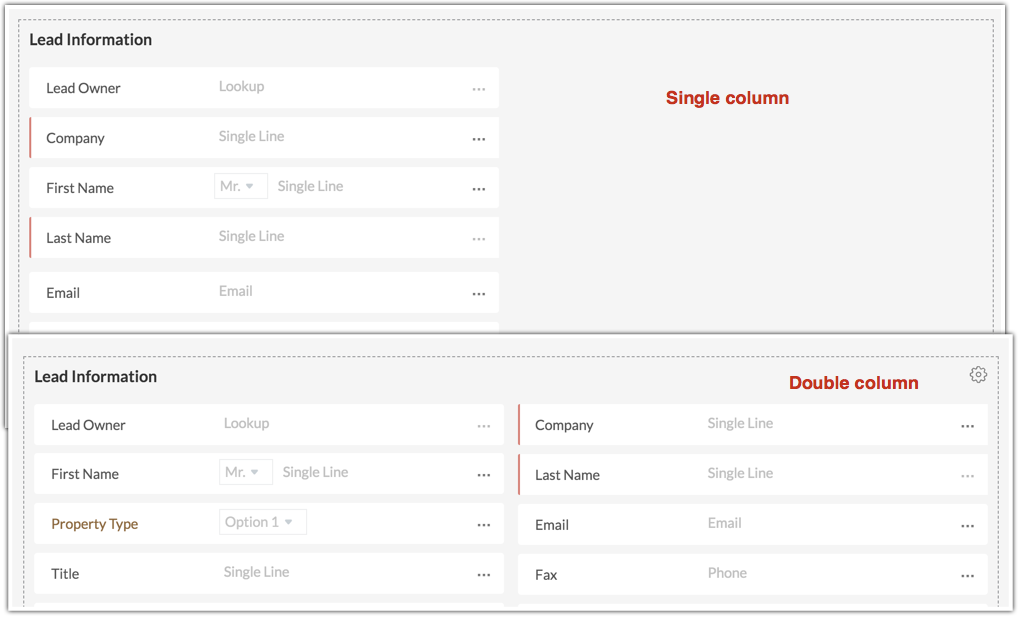This screenshot has width=1027, height=620.
Task: Select the Property Type label
Action: 95,524
